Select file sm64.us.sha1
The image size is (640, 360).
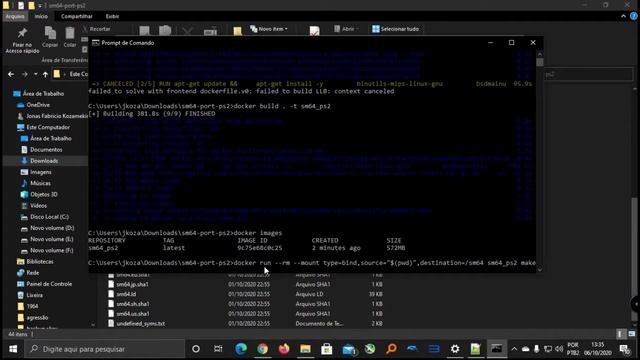(x=133, y=314)
